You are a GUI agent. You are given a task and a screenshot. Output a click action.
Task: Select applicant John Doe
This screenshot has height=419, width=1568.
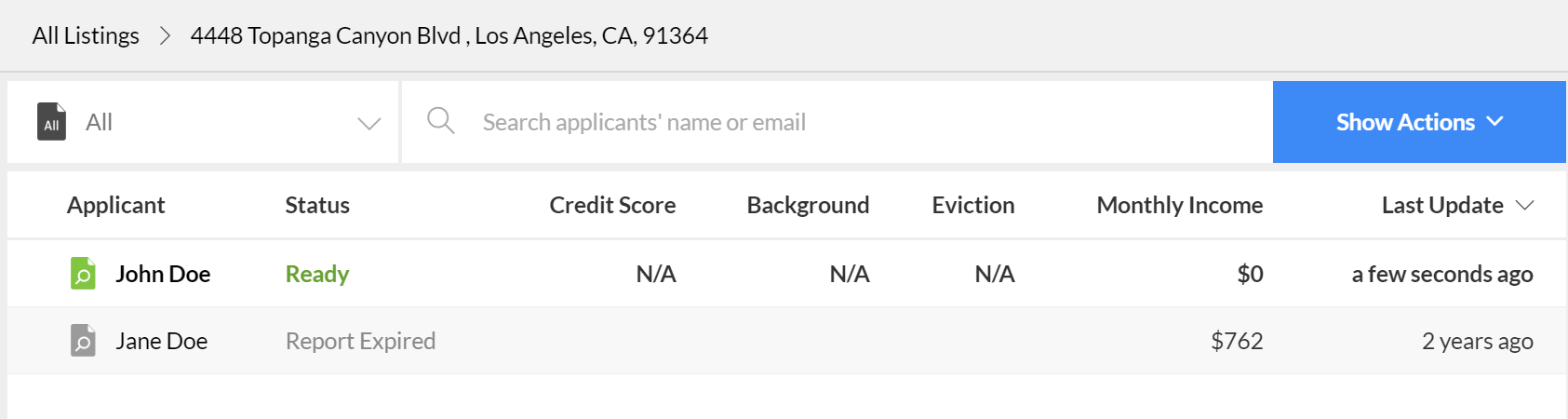tap(163, 274)
